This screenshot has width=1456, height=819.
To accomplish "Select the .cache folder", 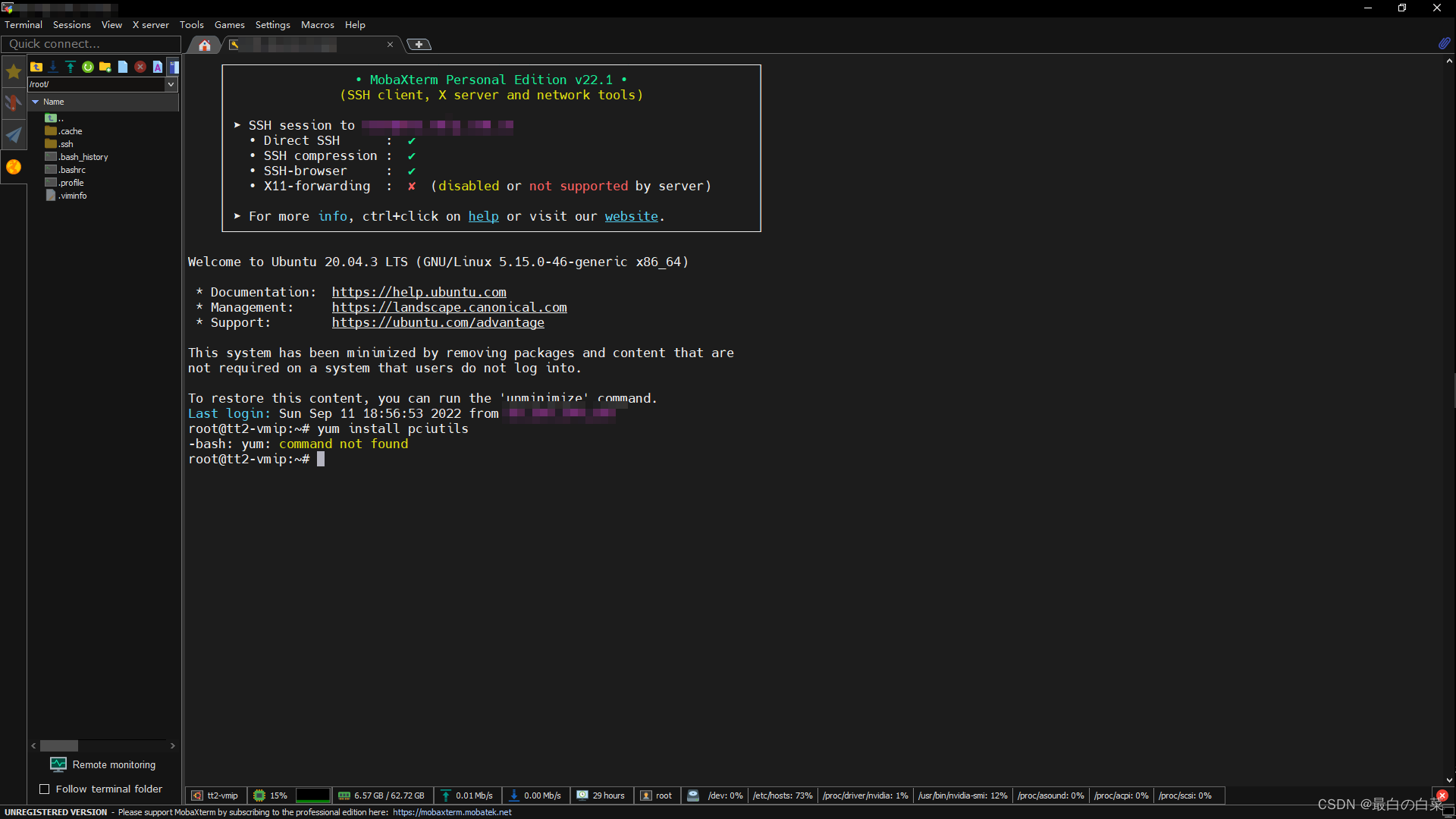I will pyautogui.click(x=64, y=131).
